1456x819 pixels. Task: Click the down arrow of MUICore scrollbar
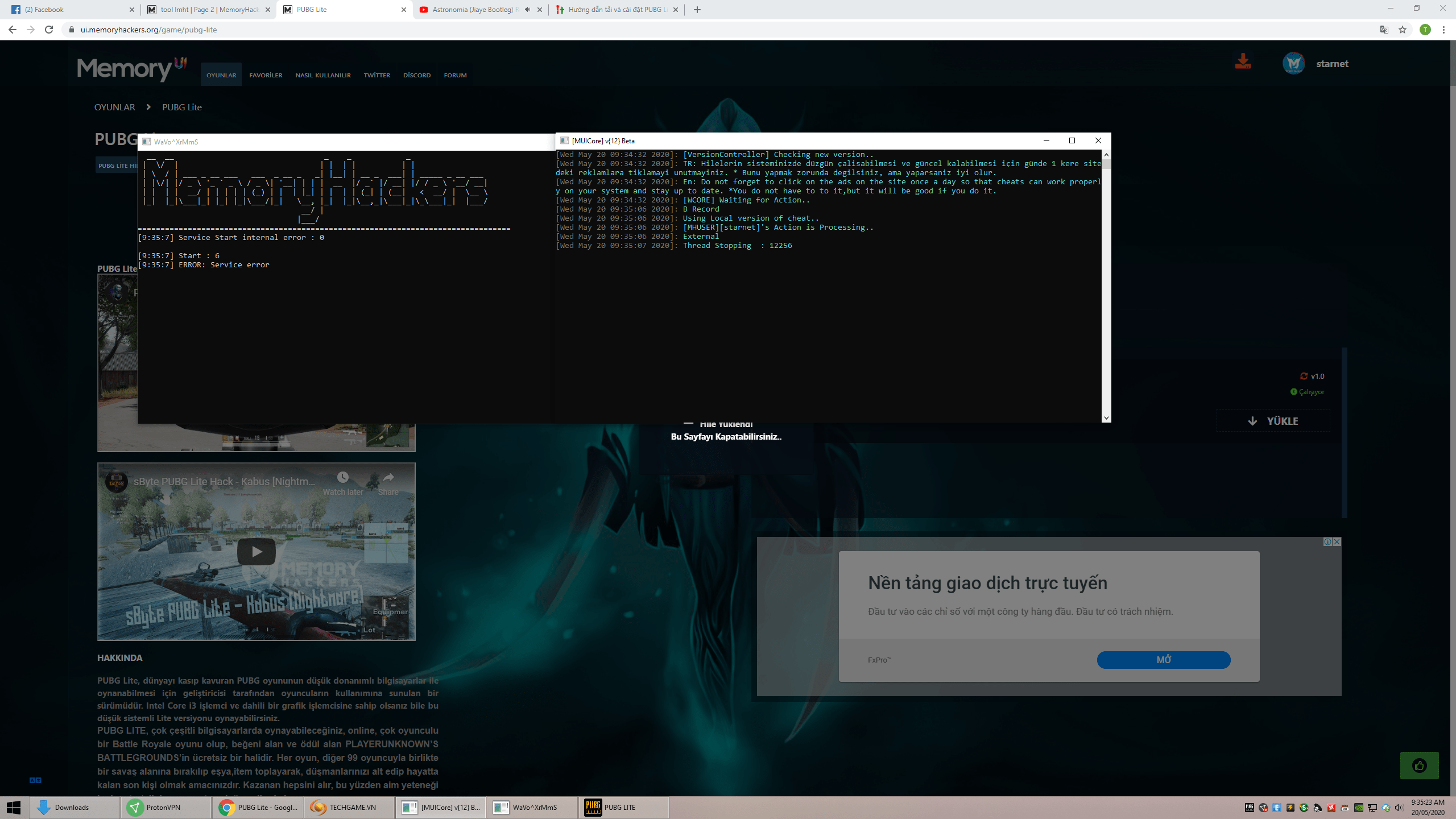(x=1106, y=418)
